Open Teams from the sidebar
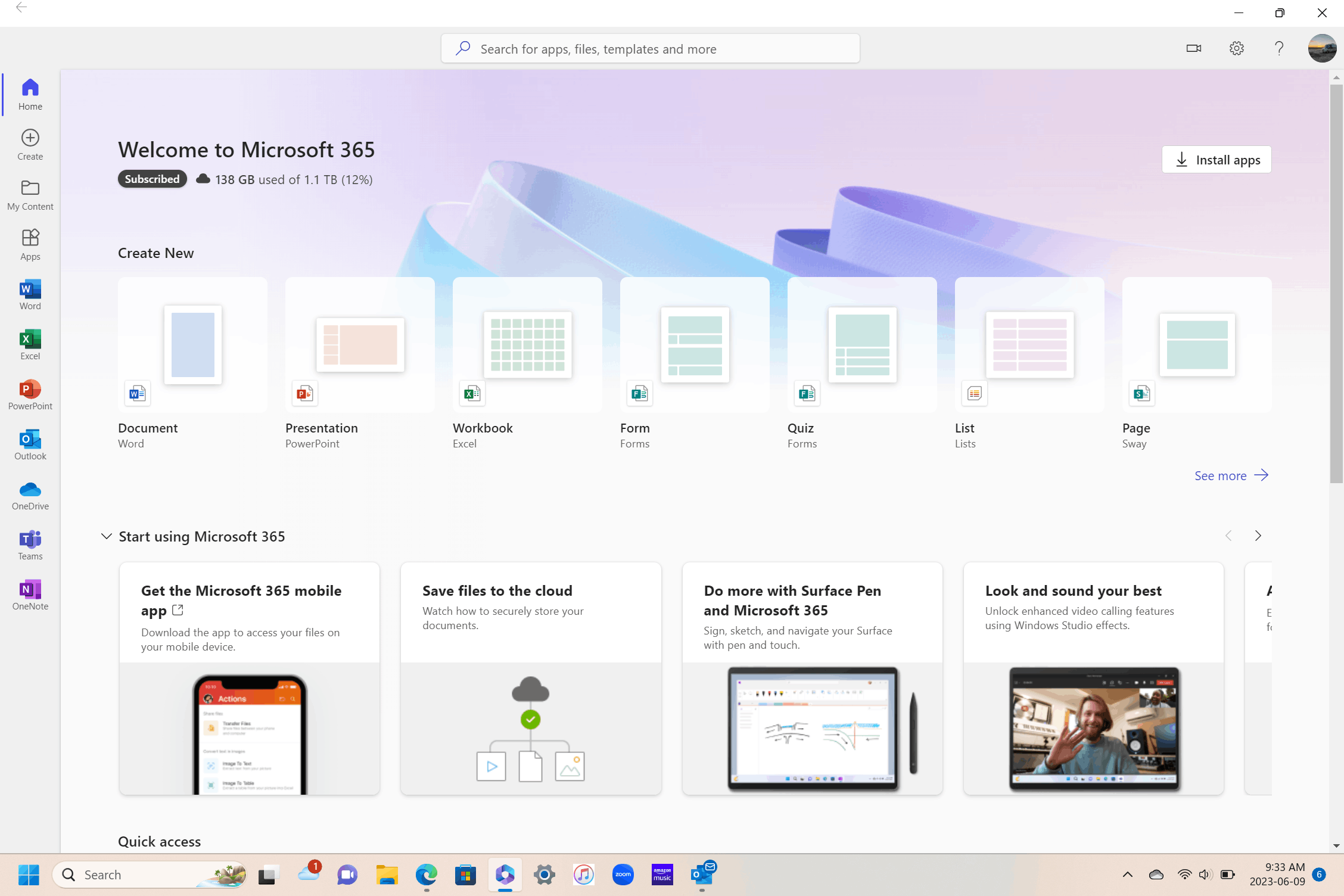 tap(30, 545)
